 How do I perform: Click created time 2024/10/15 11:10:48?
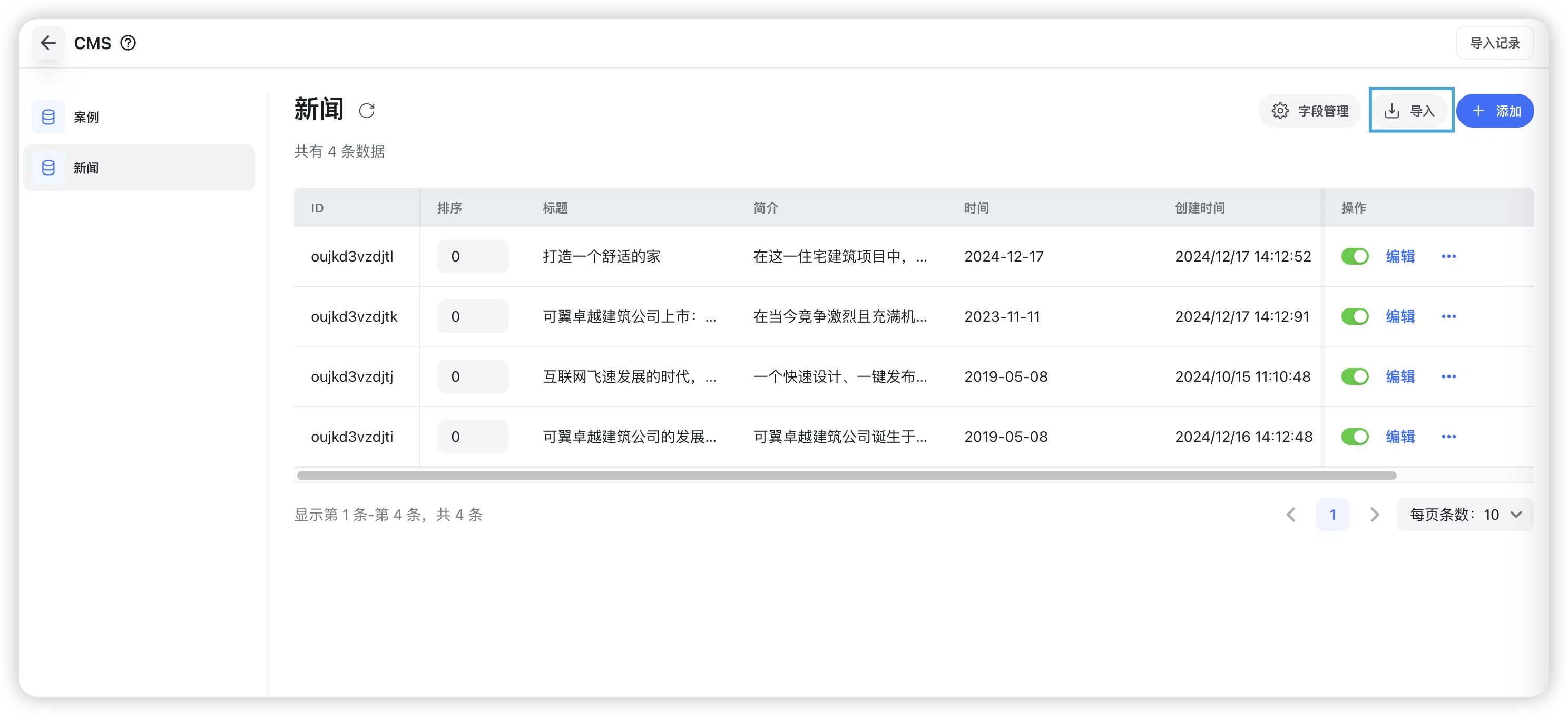point(1242,376)
